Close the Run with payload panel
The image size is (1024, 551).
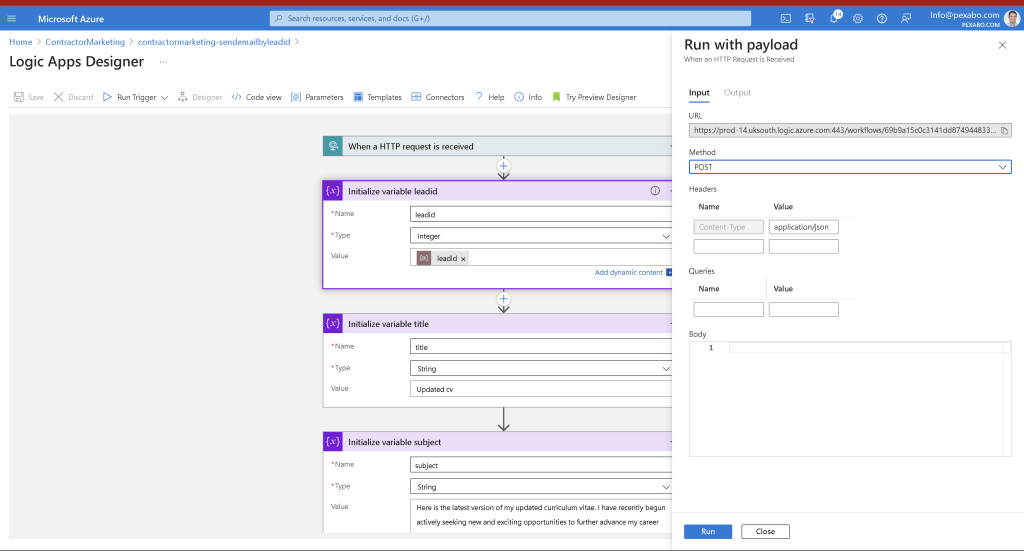1002,45
